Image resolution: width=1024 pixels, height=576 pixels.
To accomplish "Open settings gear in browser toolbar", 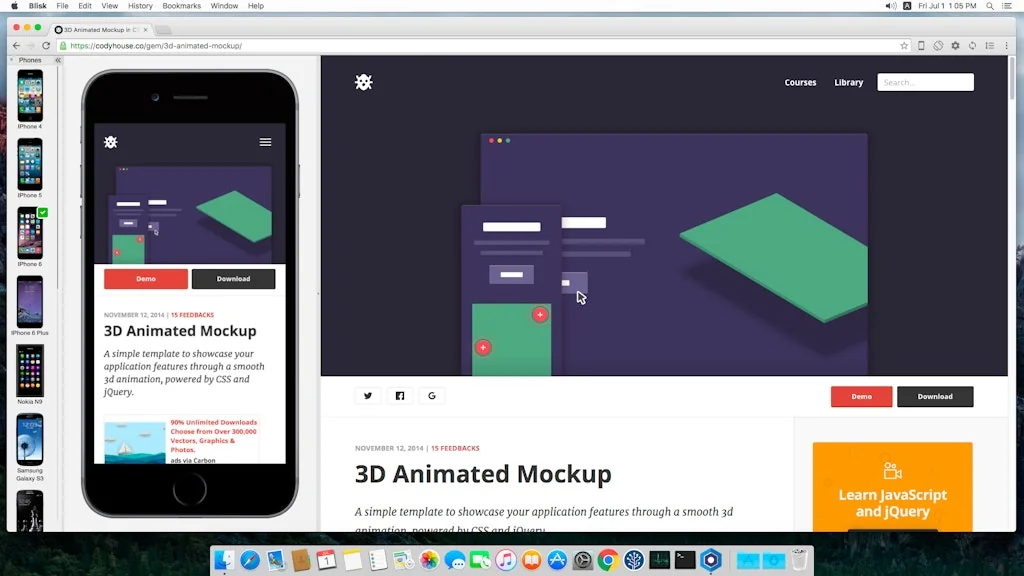I will tap(955, 46).
